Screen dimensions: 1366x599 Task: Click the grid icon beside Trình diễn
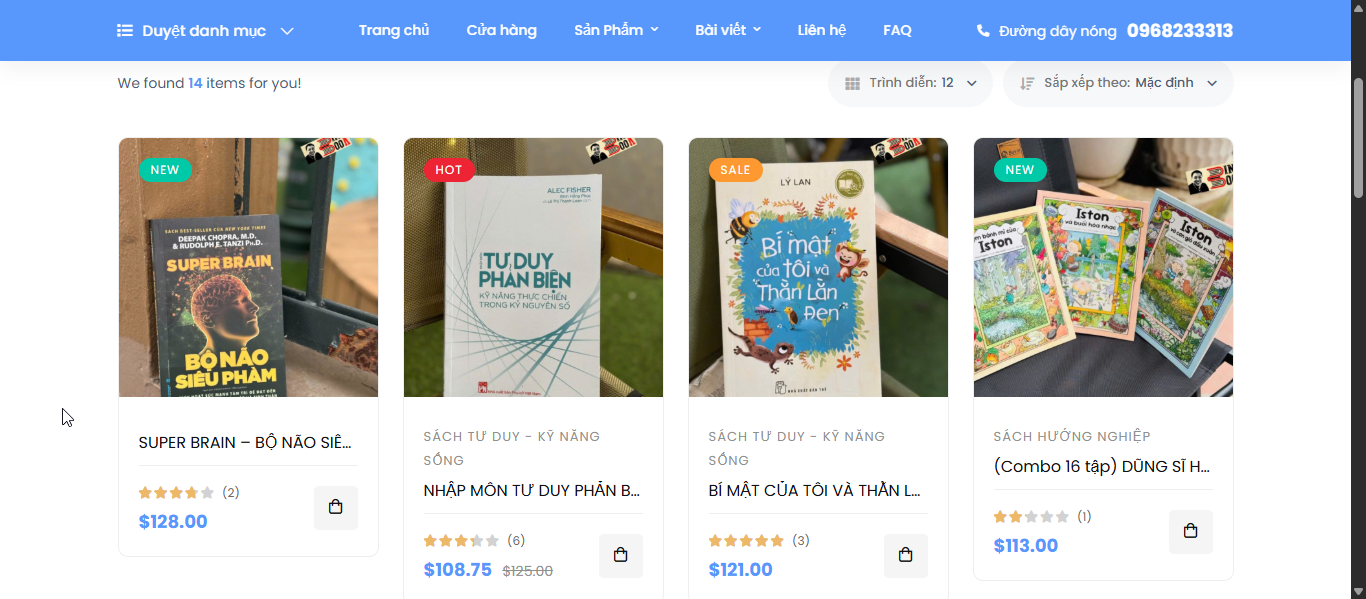[x=852, y=84]
